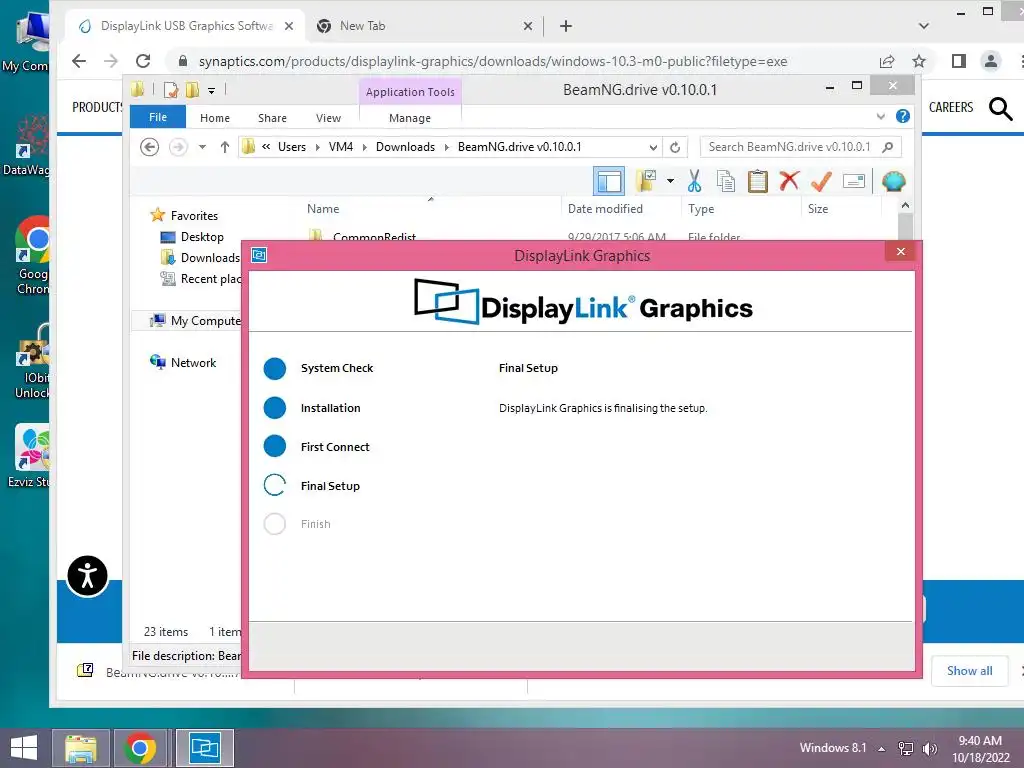Click the DisplayLink Graphics title bar icon
1024x768 pixels.
pyautogui.click(x=259, y=255)
